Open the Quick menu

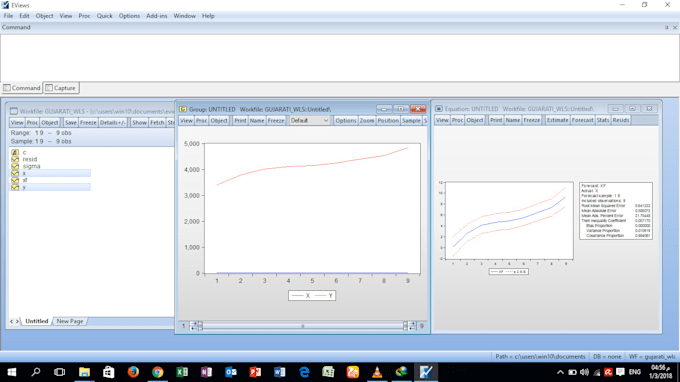(x=105, y=16)
